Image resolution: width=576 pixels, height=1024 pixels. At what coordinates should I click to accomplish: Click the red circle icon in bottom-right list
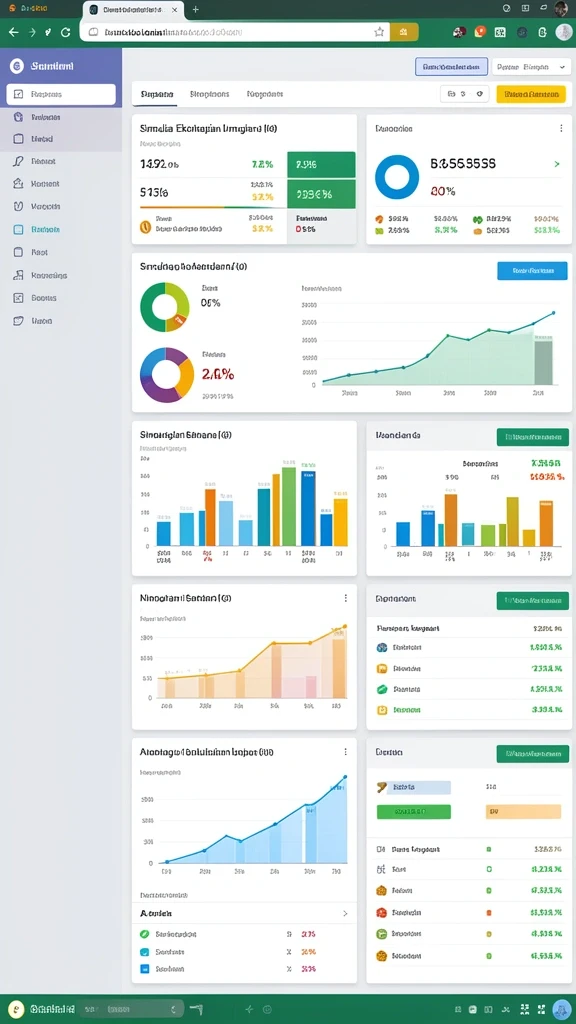click(381, 912)
